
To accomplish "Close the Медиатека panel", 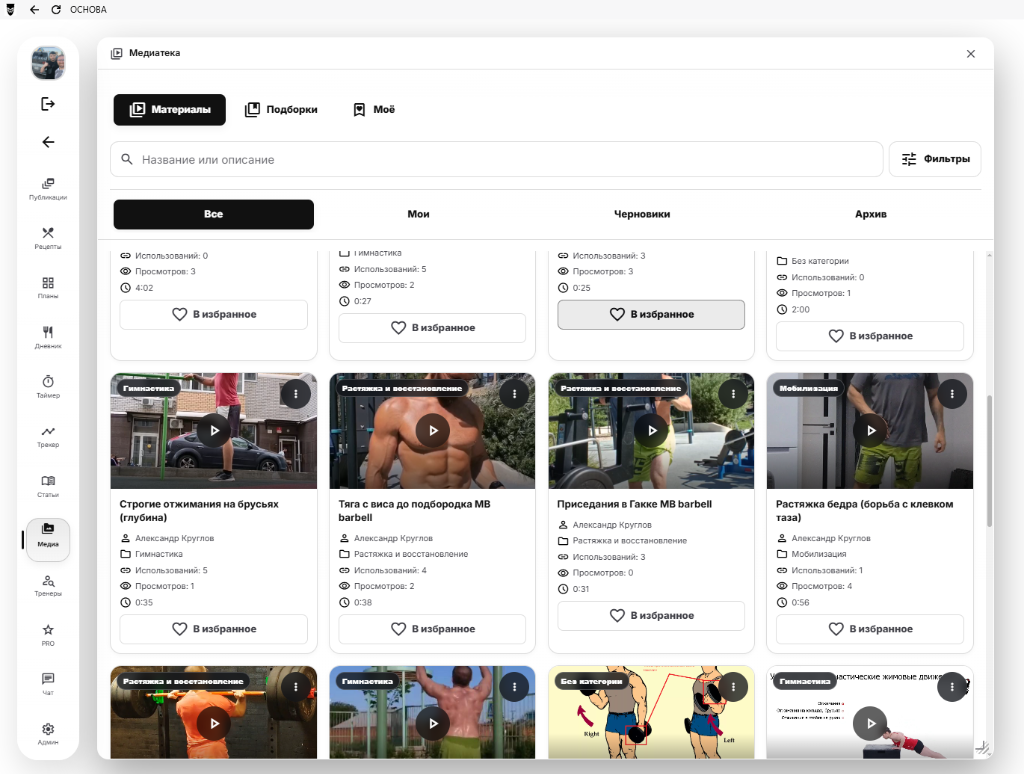I will pos(970,54).
